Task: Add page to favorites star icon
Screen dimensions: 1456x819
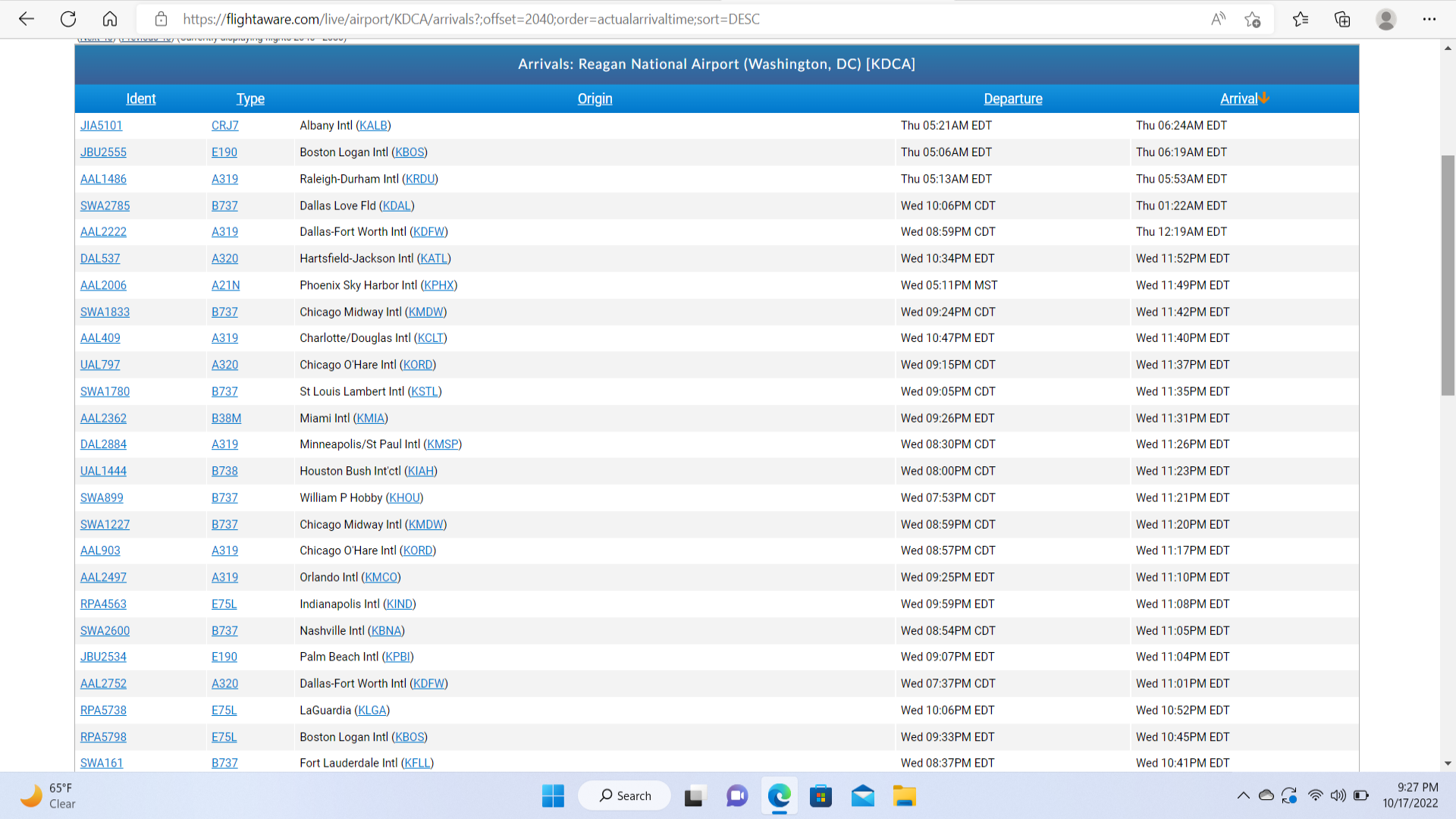Action: pos(1253,19)
